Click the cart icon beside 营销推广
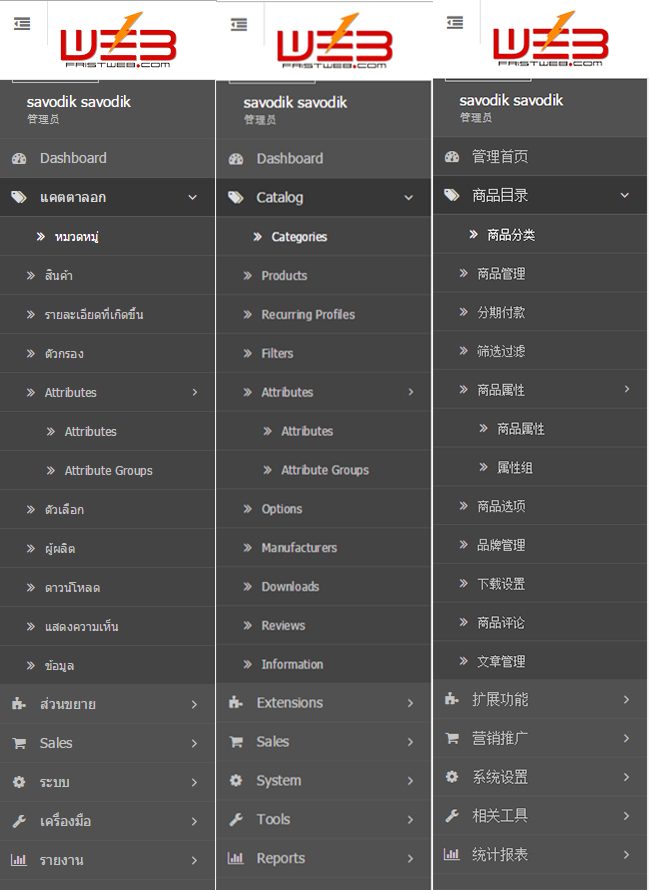The height and width of the screenshot is (890, 650). [x=452, y=739]
